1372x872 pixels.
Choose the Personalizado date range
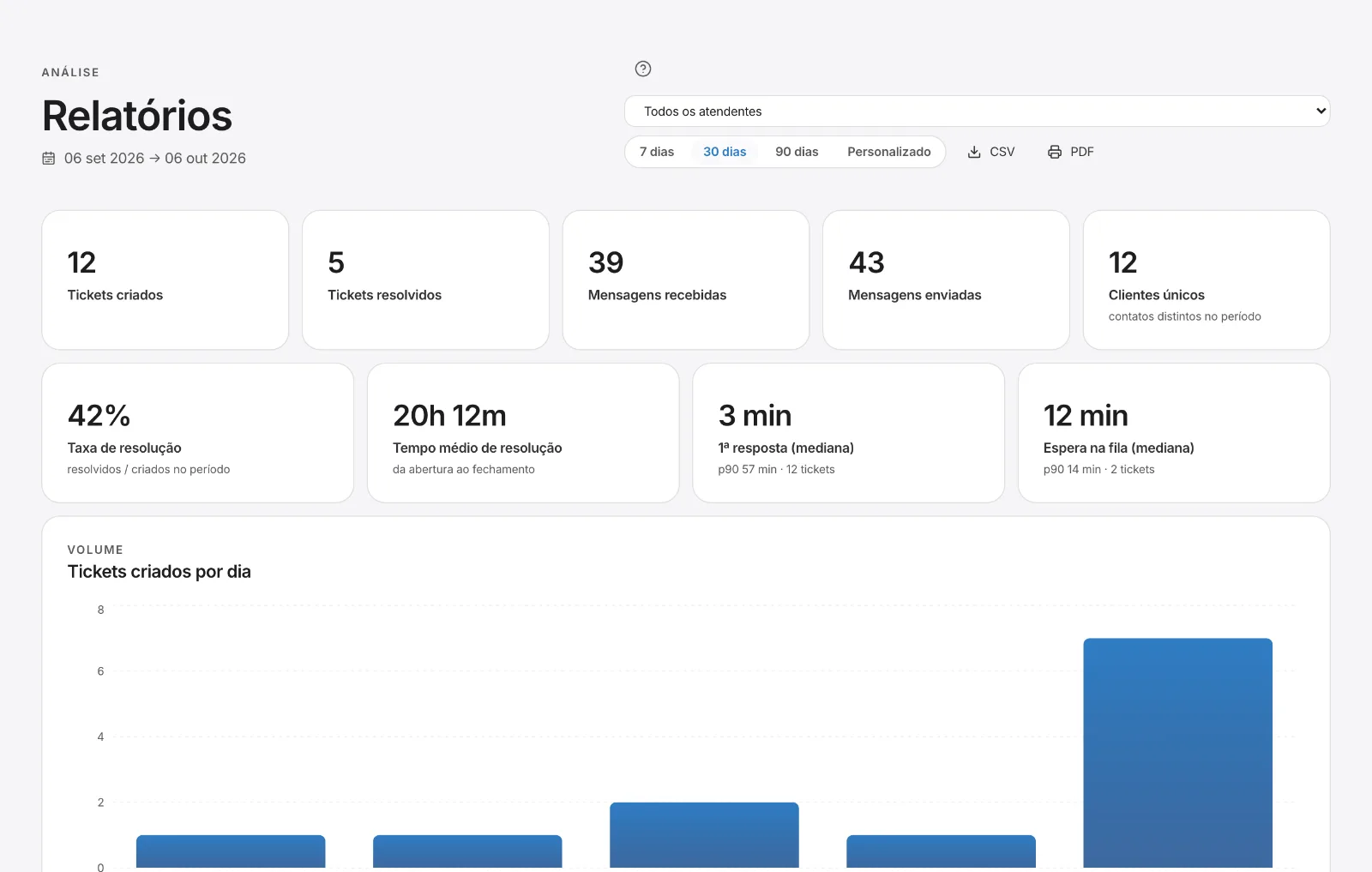pyautogui.click(x=889, y=152)
